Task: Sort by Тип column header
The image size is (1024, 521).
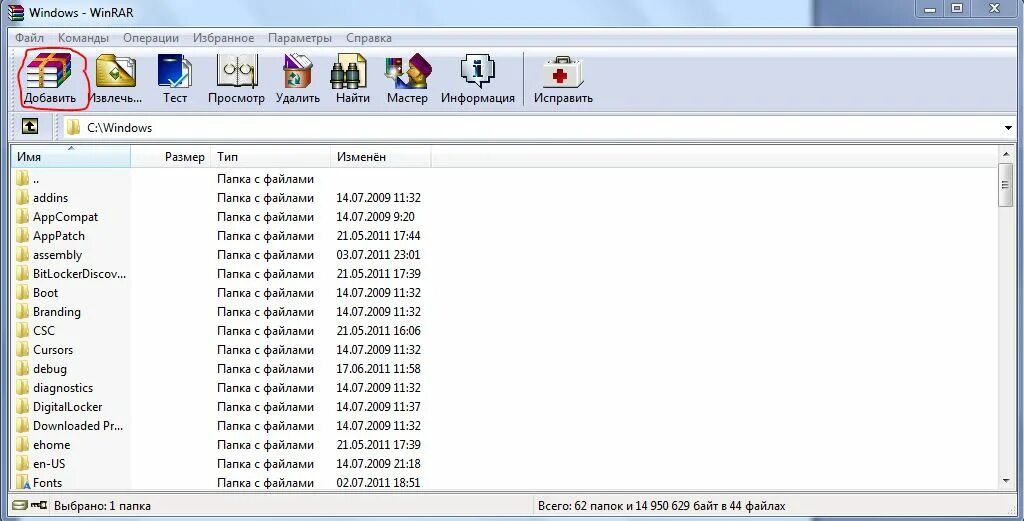Action: (271, 157)
